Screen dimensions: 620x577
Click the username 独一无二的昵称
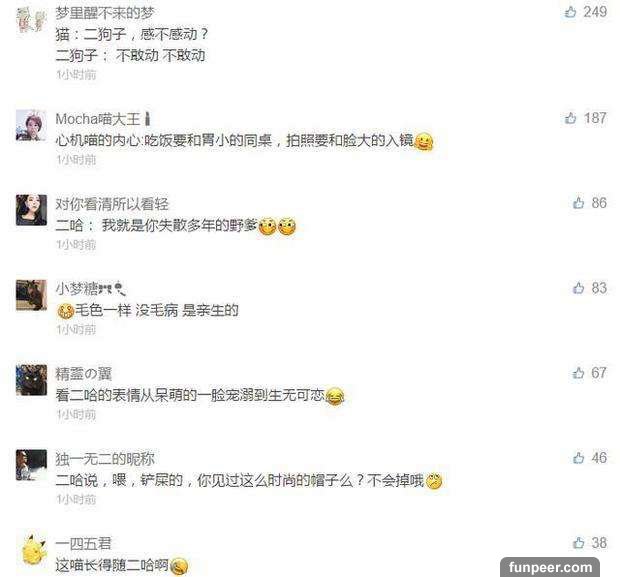(x=105, y=459)
